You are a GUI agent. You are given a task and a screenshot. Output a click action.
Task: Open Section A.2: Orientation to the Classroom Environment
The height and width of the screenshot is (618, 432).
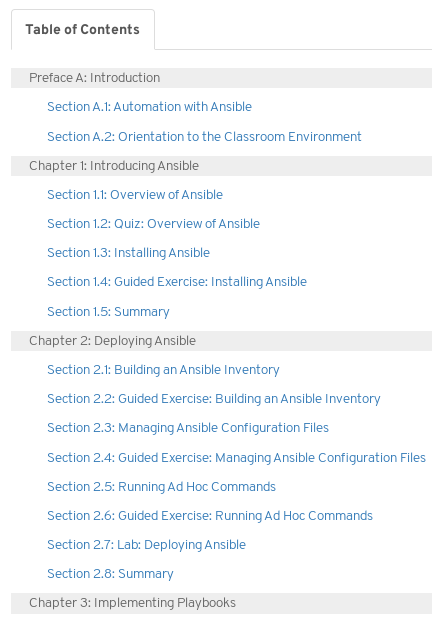204,136
